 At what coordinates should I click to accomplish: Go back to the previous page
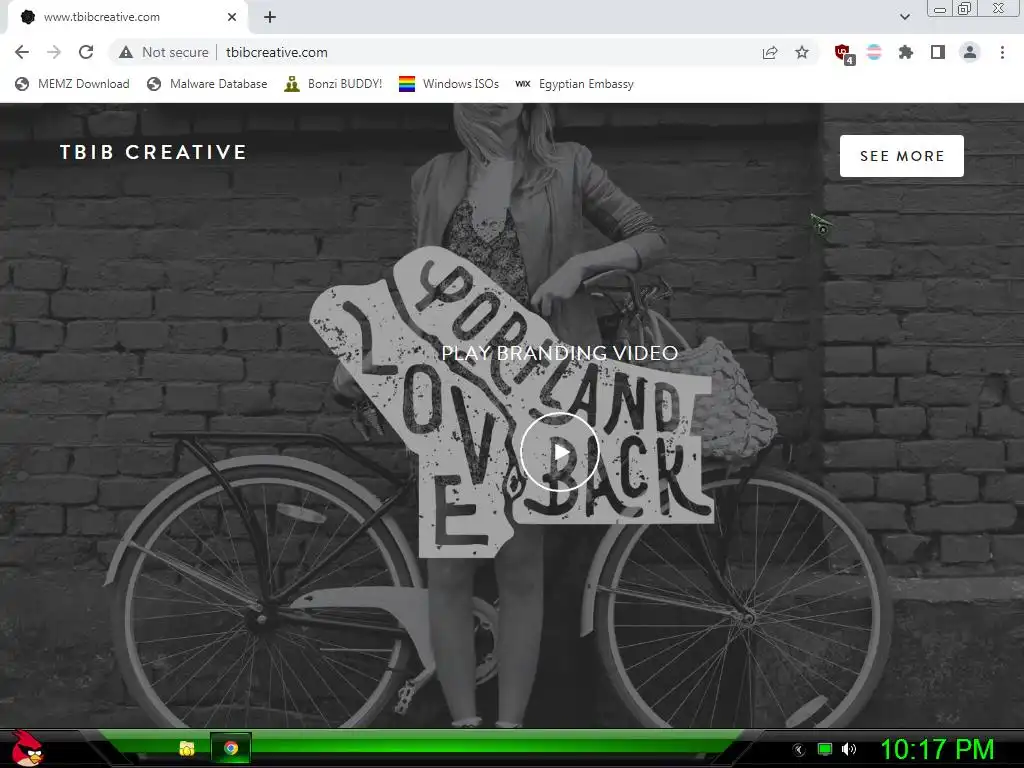point(22,52)
